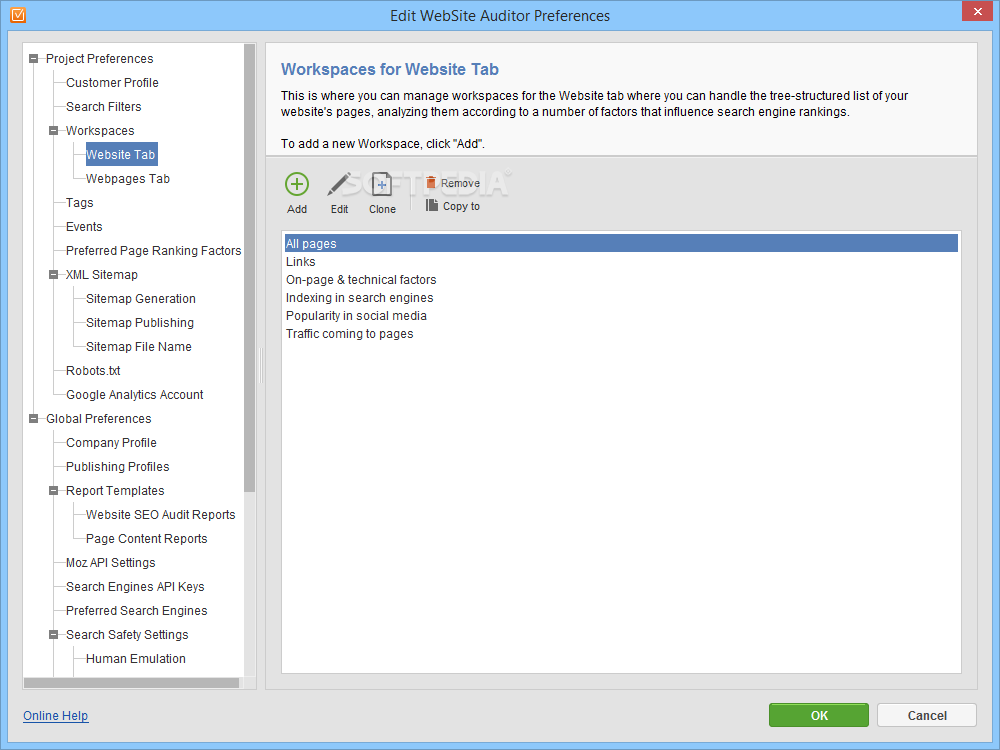The image size is (1000, 750).
Task: Collapse the Report Templates node
Action: coord(54,491)
